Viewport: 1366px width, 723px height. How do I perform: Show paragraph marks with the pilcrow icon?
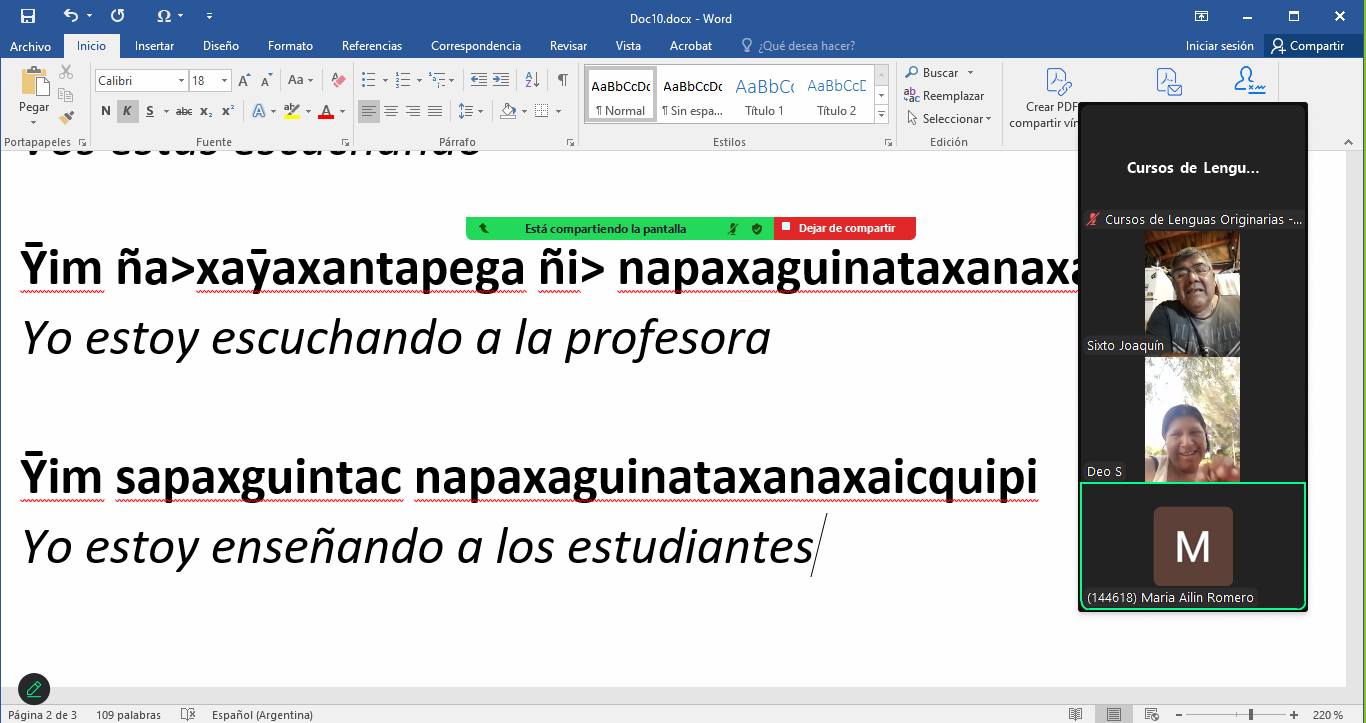[x=562, y=80]
